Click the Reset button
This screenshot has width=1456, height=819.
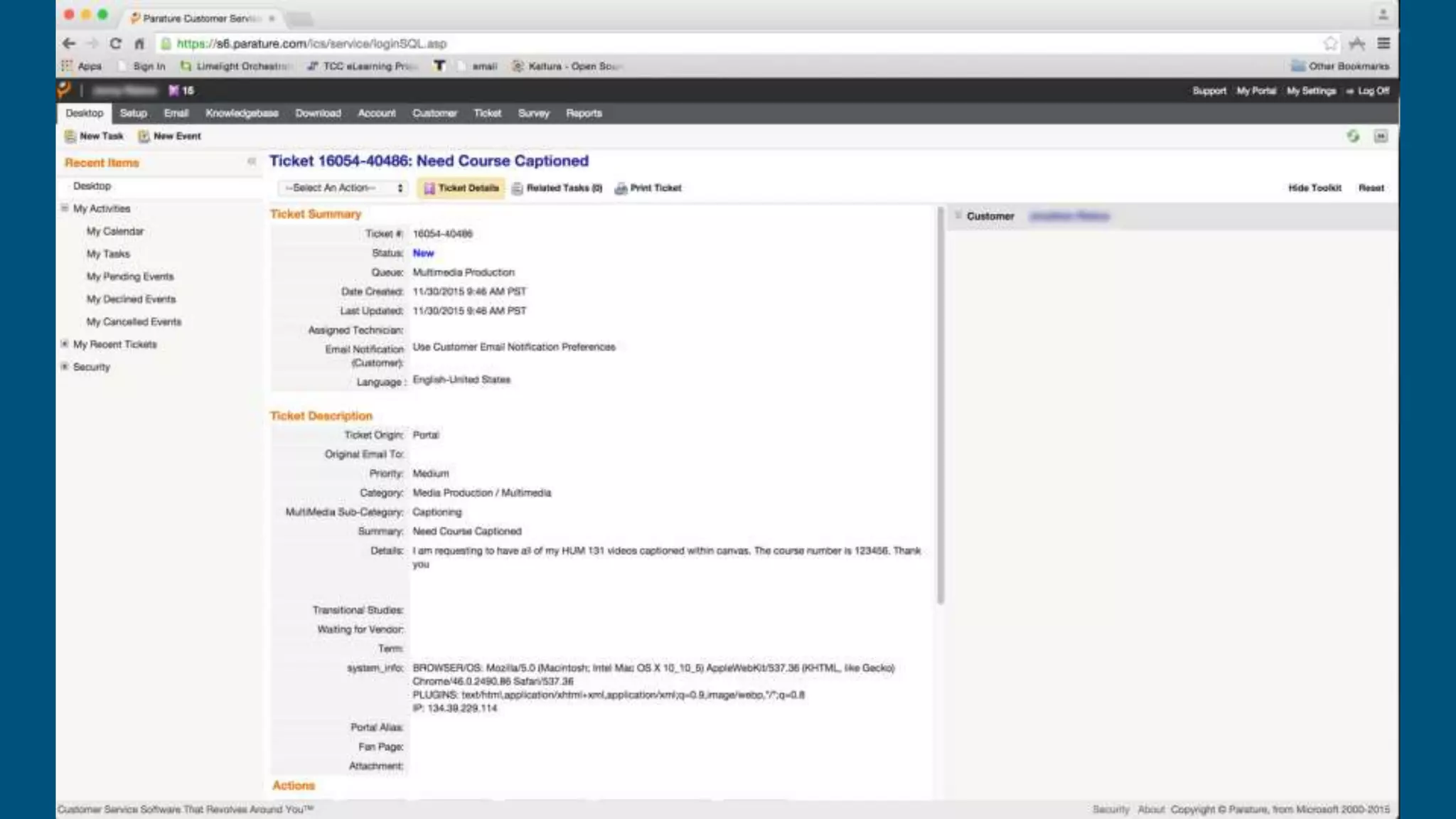1371,188
